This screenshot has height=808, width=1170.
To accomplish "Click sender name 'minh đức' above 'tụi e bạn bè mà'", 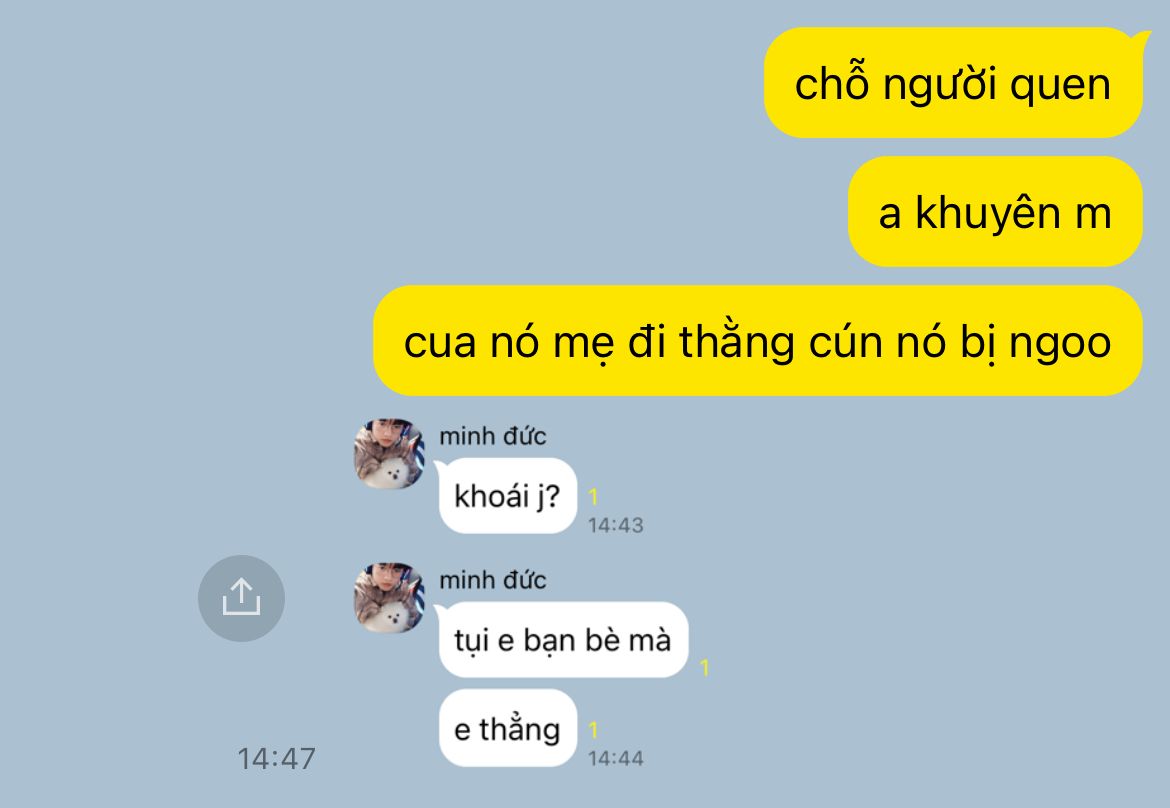I will click(x=492, y=580).
